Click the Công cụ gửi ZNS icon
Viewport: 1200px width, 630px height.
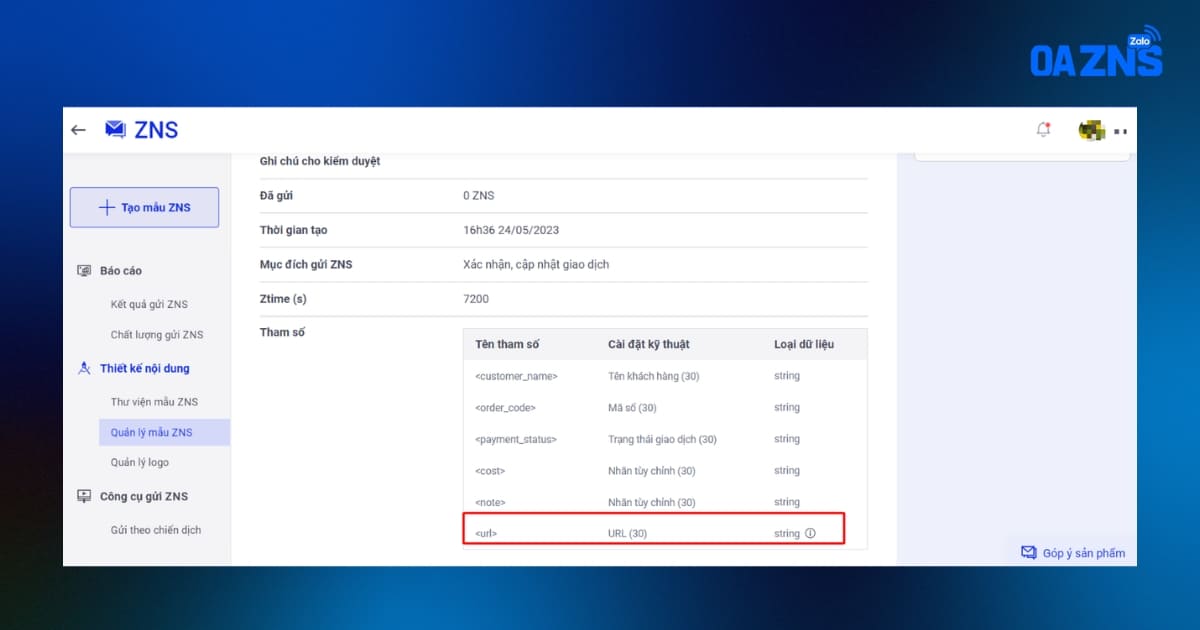pos(85,497)
